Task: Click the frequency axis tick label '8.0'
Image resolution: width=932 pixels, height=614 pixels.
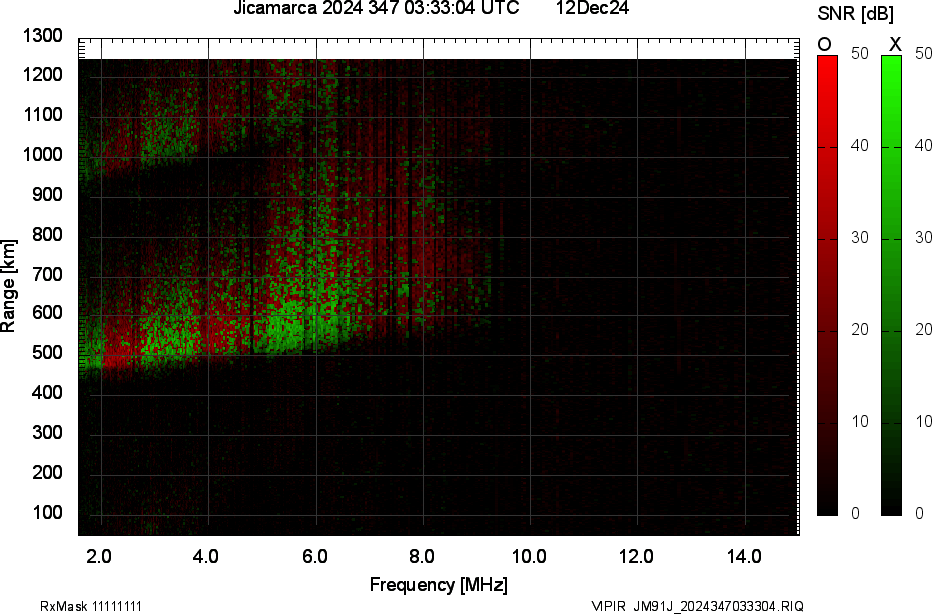Action: (421, 557)
